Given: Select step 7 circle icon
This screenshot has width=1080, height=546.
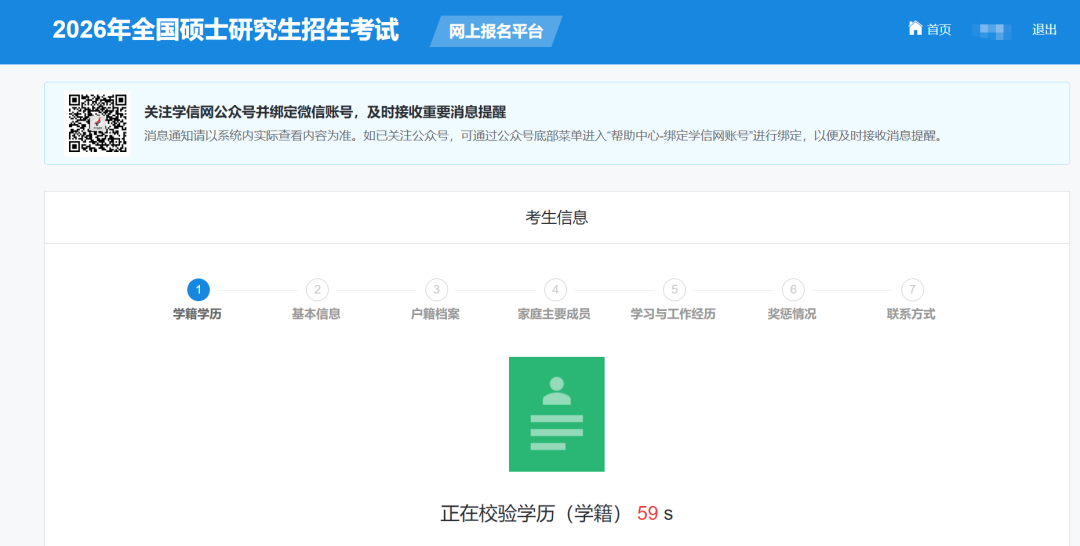Looking at the screenshot, I should 911,290.
